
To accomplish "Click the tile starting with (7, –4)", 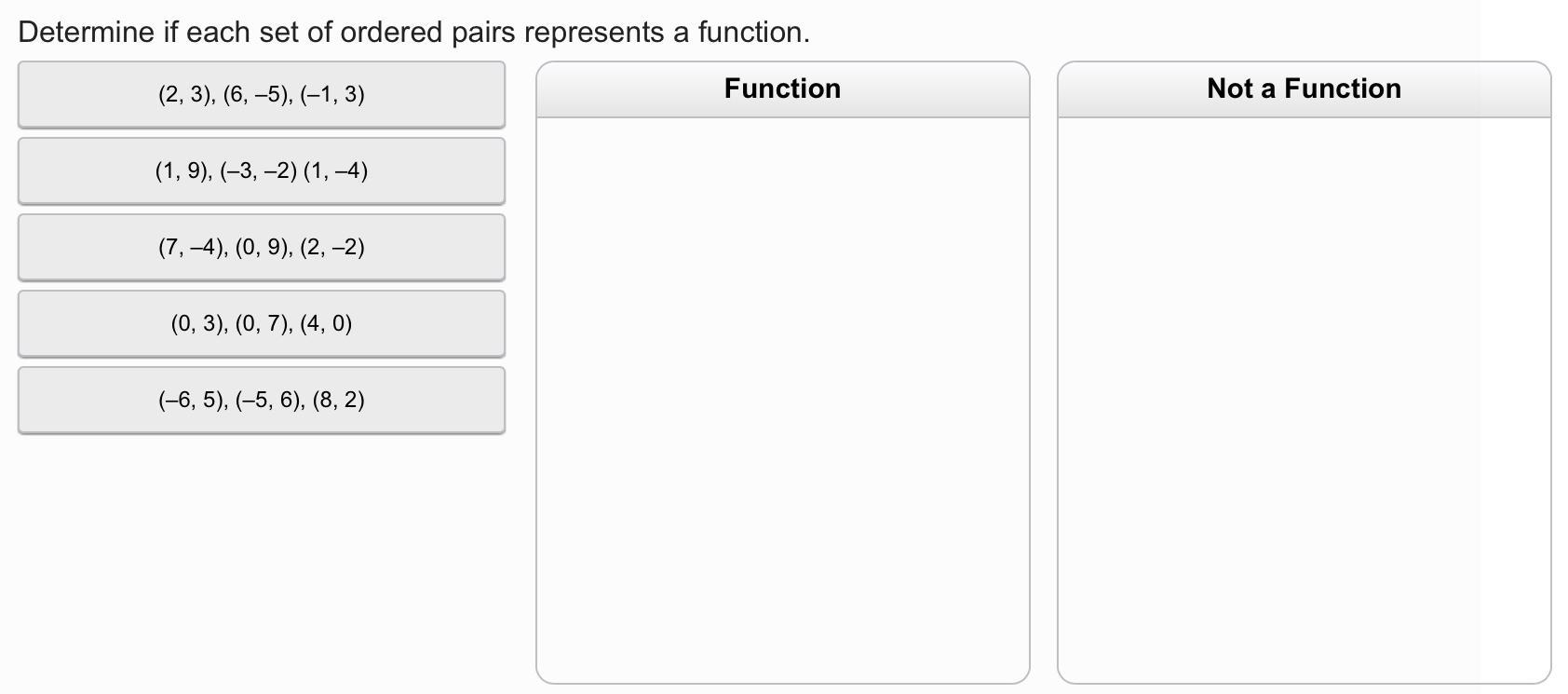I will pyautogui.click(x=261, y=247).
